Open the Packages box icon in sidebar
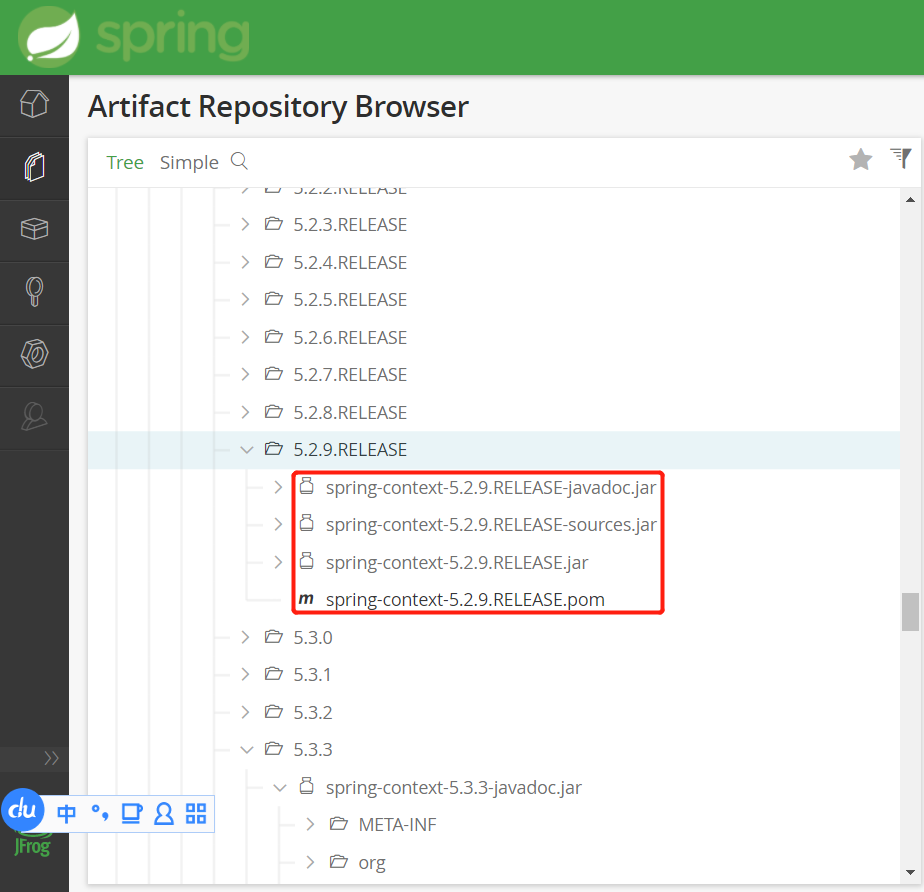This screenshot has width=924, height=892. (x=34, y=229)
